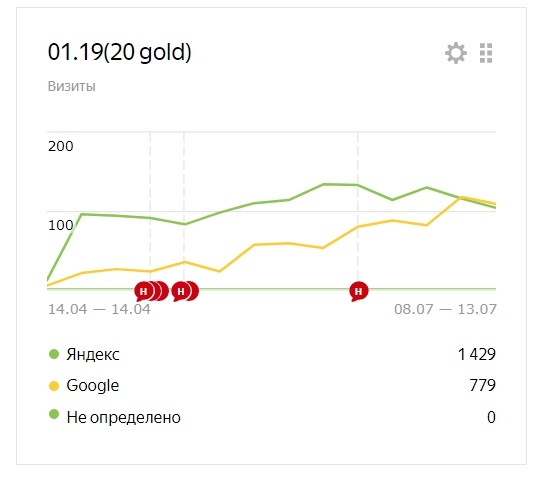The height and width of the screenshot is (483, 543).
Task: Click the green Яндекс line peak
Action: click(323, 184)
